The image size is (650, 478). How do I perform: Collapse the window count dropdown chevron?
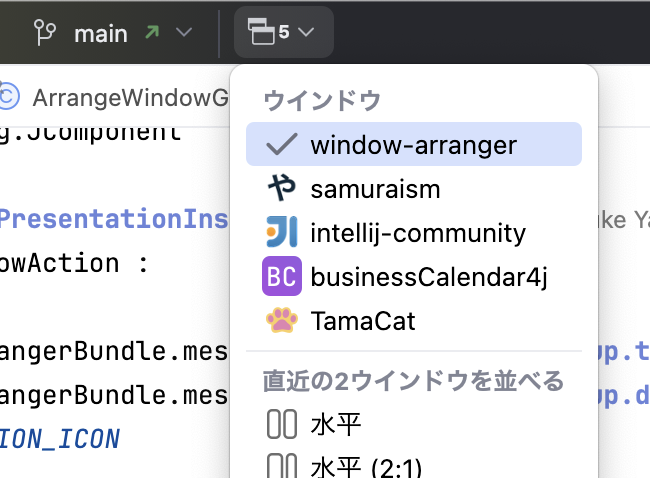[x=306, y=32]
